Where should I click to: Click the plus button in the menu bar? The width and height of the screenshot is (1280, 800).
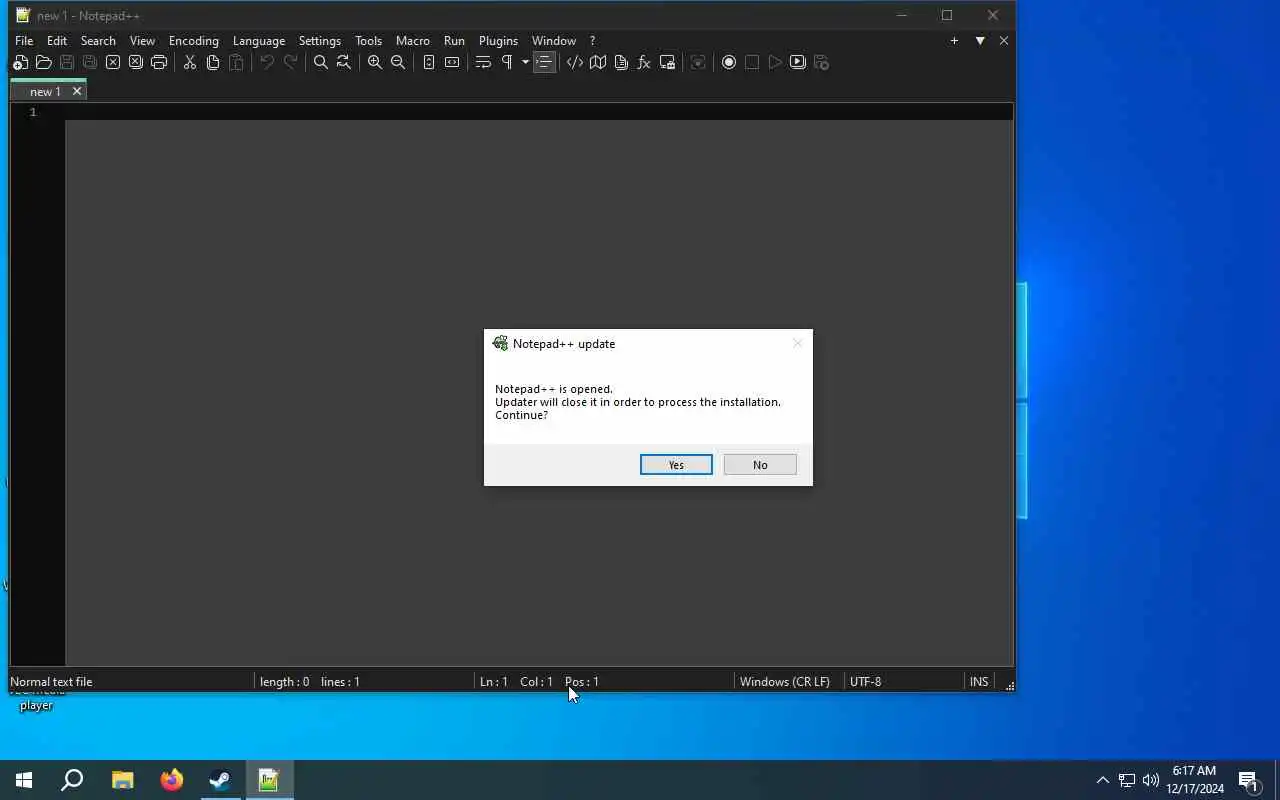[954, 41]
